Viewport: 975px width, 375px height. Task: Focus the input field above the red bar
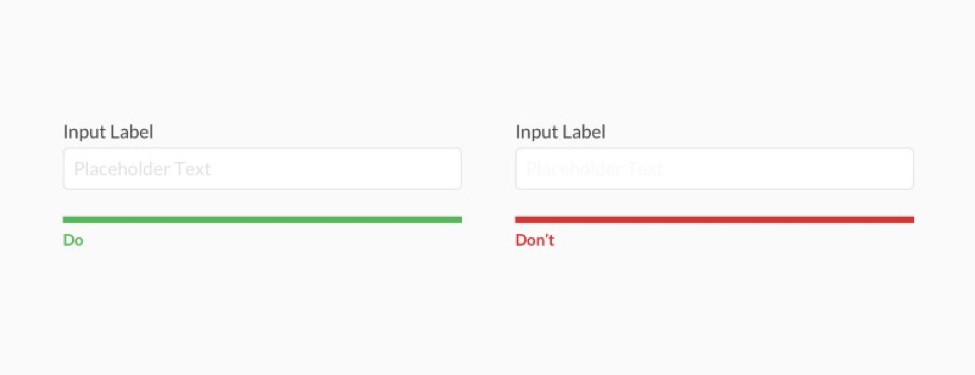(714, 169)
